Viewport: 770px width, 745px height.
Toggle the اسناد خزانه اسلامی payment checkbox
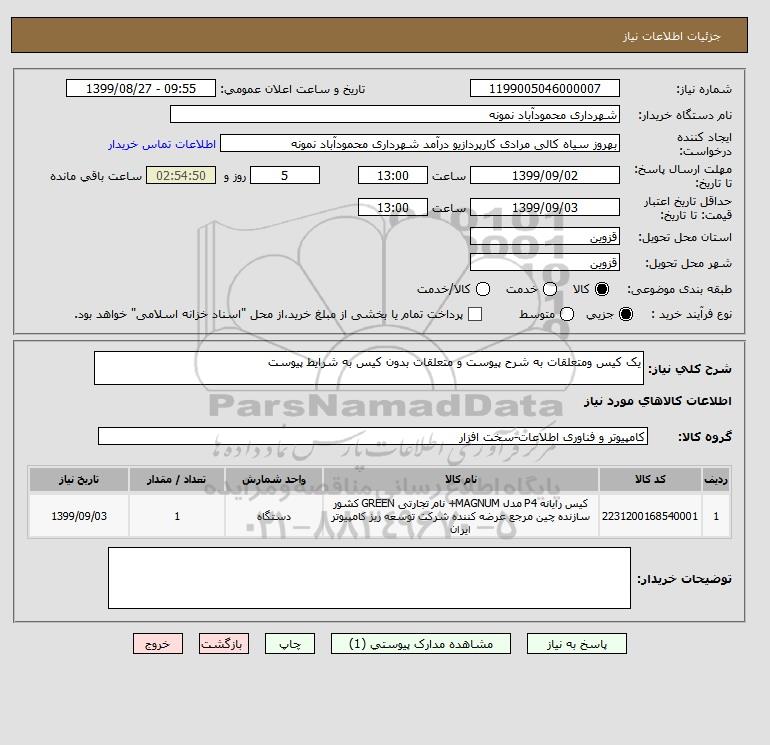click(x=475, y=314)
